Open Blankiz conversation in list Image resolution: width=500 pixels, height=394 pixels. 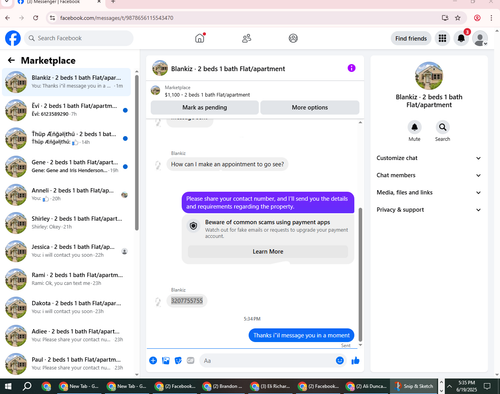[x=66, y=82]
